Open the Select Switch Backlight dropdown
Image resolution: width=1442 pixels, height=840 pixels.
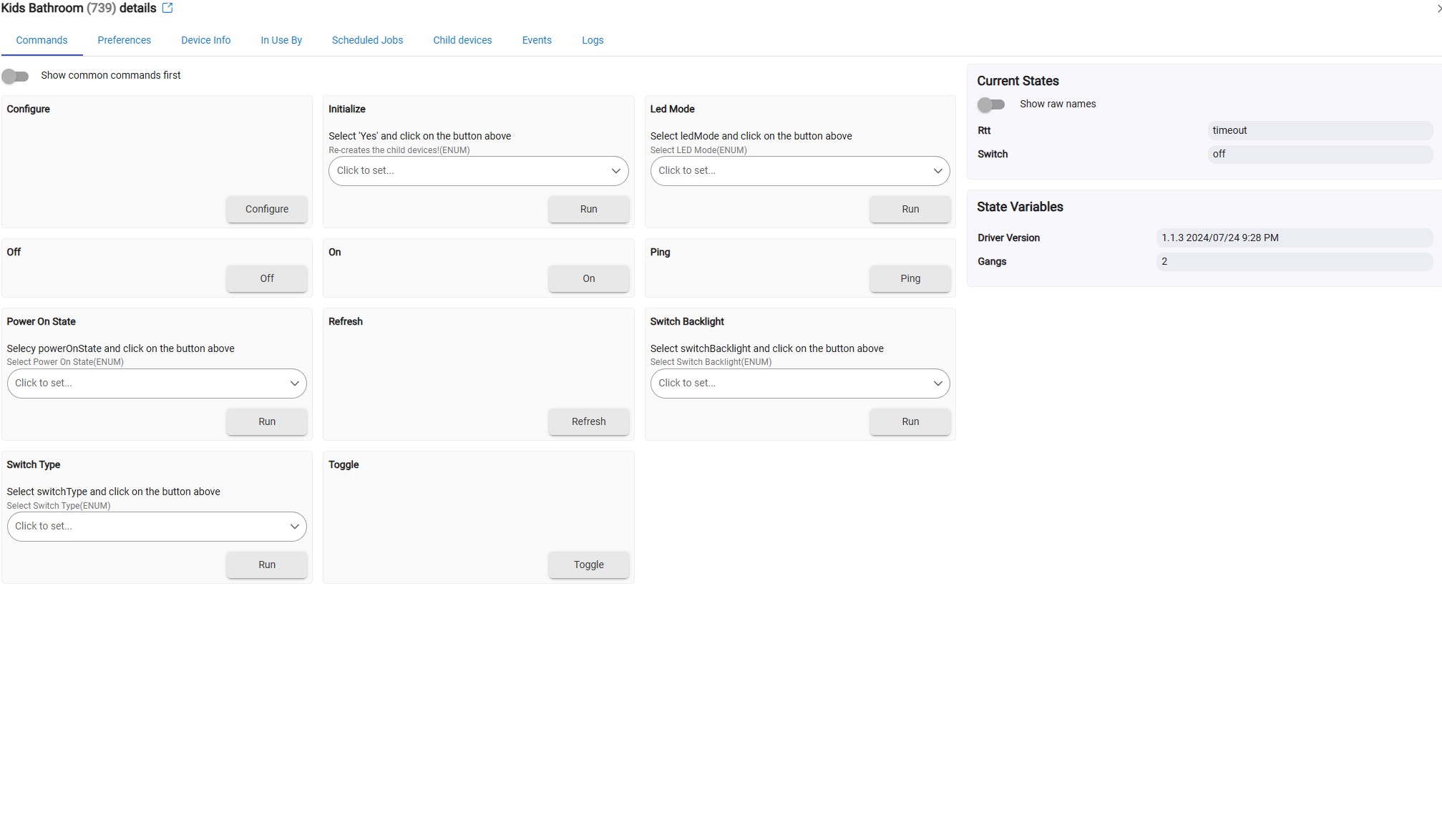(800, 384)
